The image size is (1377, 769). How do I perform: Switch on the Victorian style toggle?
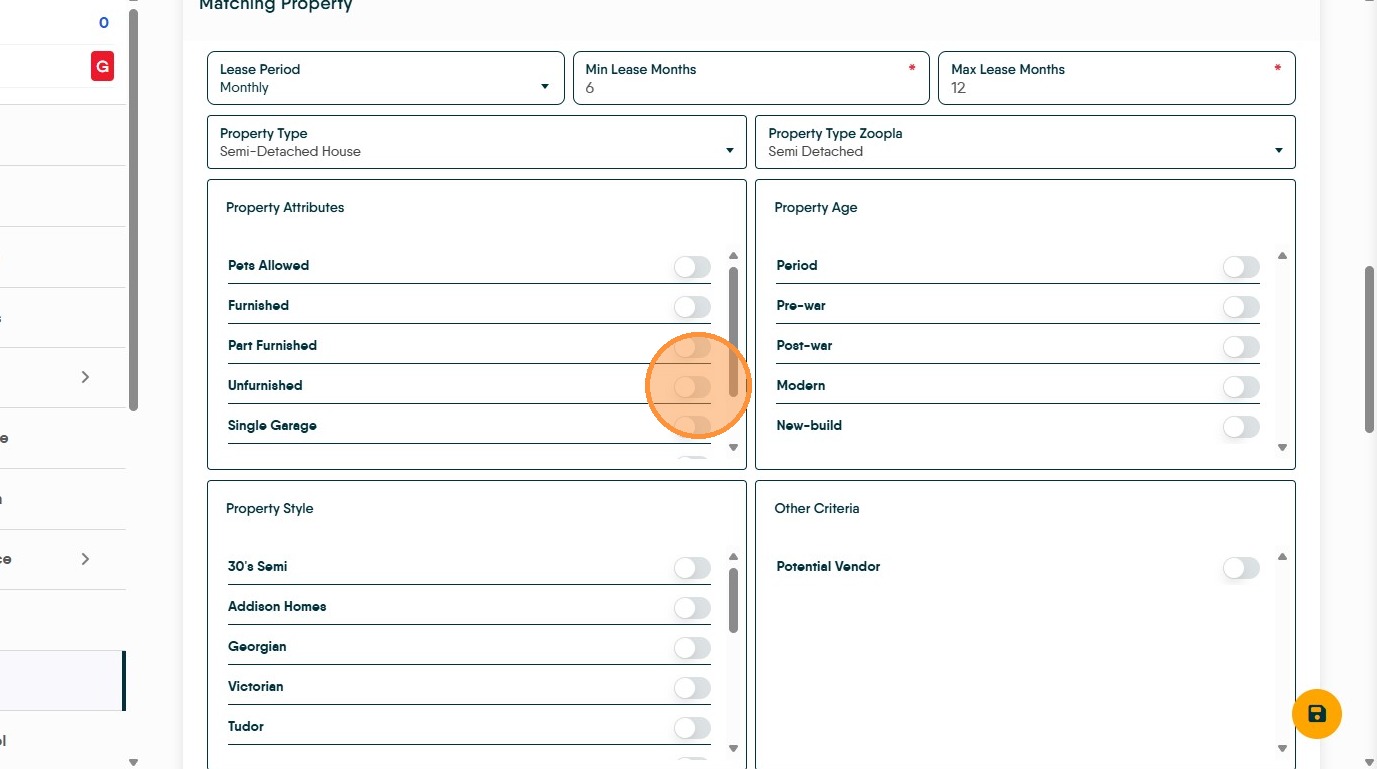tap(692, 688)
